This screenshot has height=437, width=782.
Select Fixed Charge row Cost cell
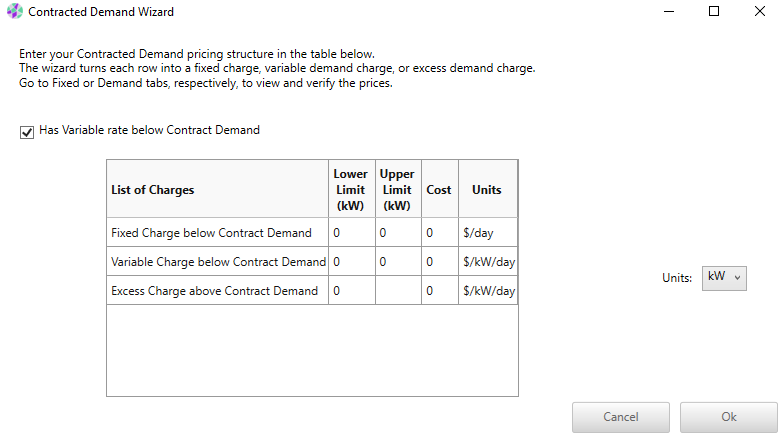point(440,233)
